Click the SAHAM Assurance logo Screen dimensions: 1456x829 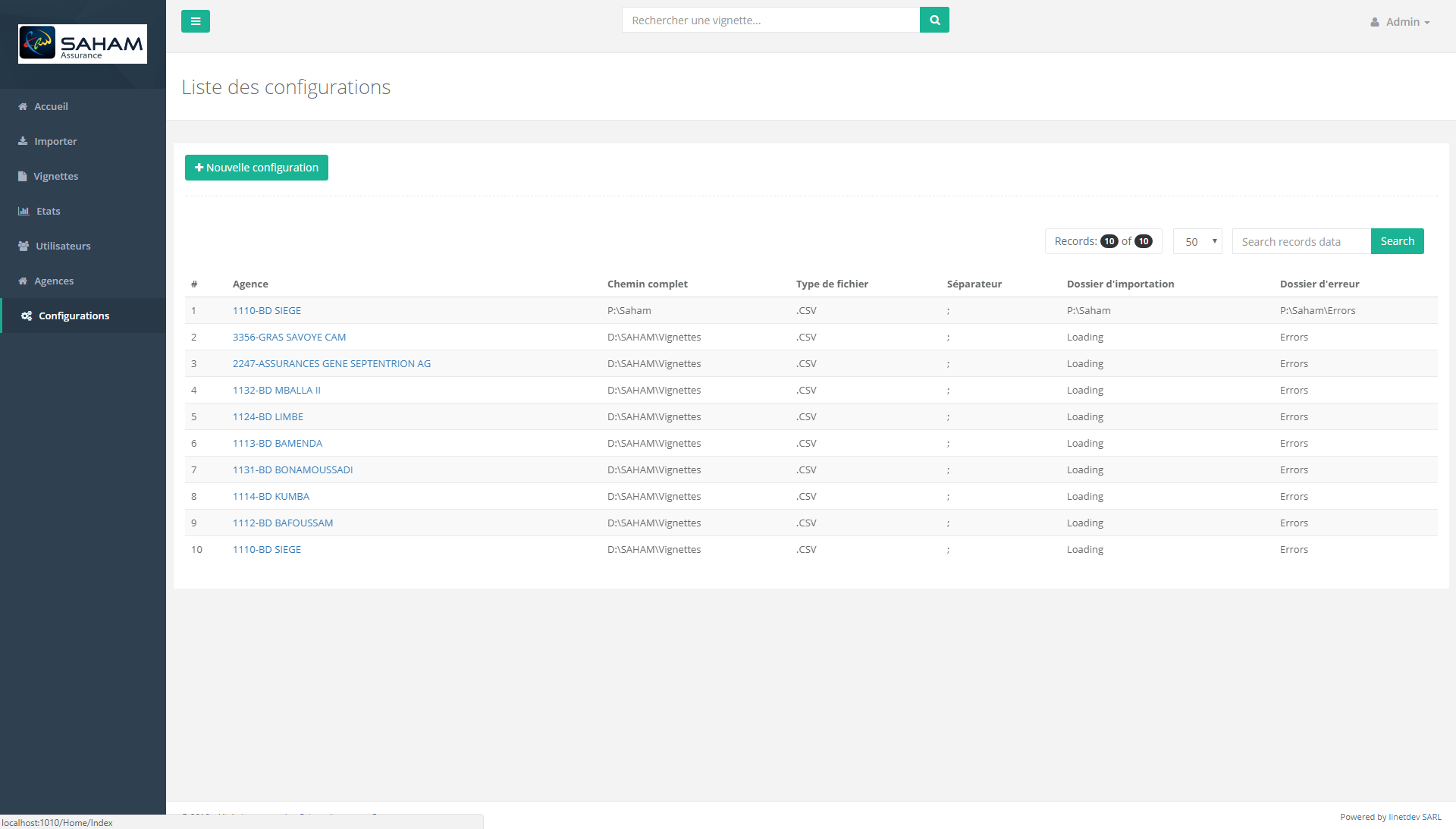pos(83,44)
